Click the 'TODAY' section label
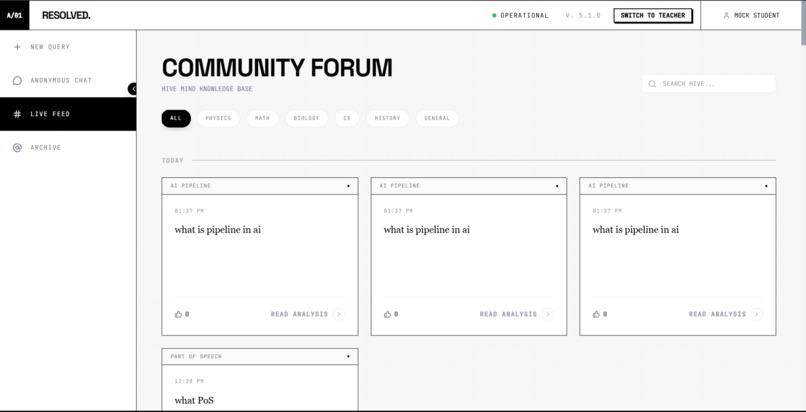The image size is (806, 412). point(173,161)
